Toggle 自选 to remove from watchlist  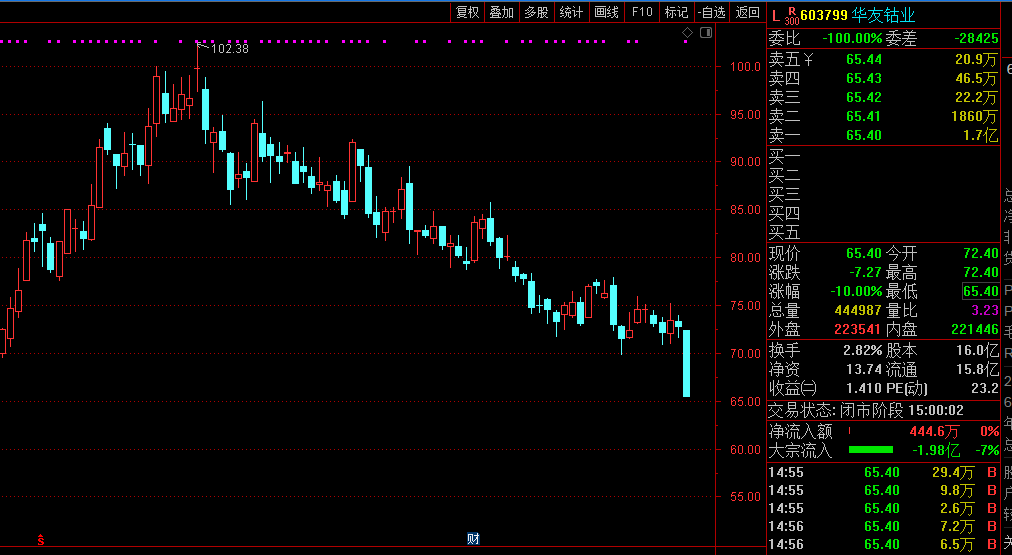[711, 12]
